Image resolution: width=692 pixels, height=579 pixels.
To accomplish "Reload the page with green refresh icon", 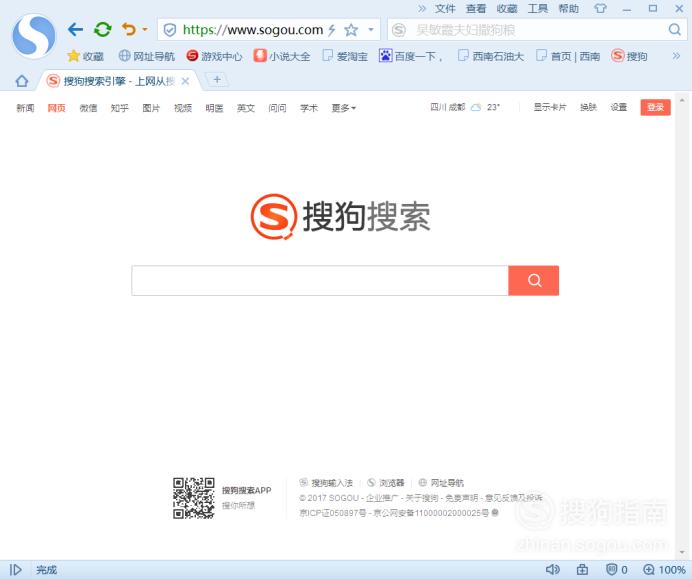I will (102, 30).
